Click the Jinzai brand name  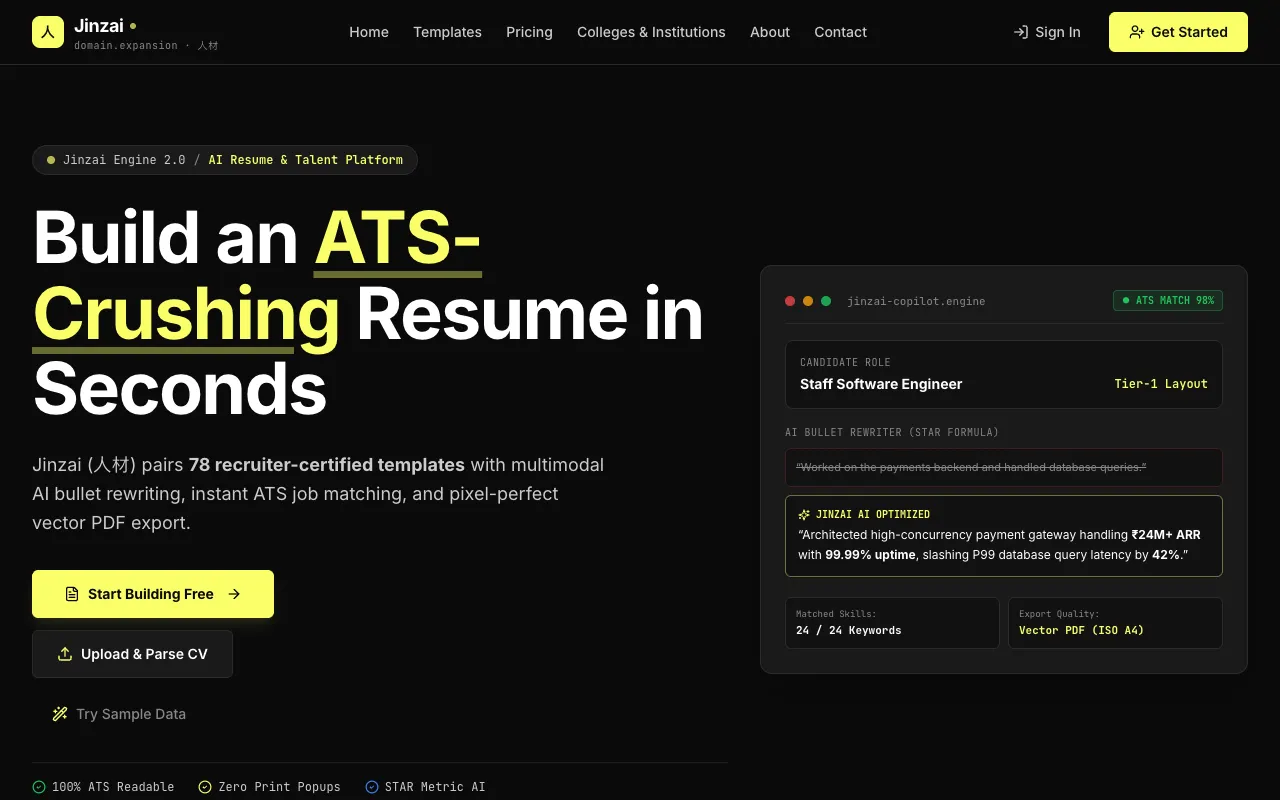tap(99, 25)
